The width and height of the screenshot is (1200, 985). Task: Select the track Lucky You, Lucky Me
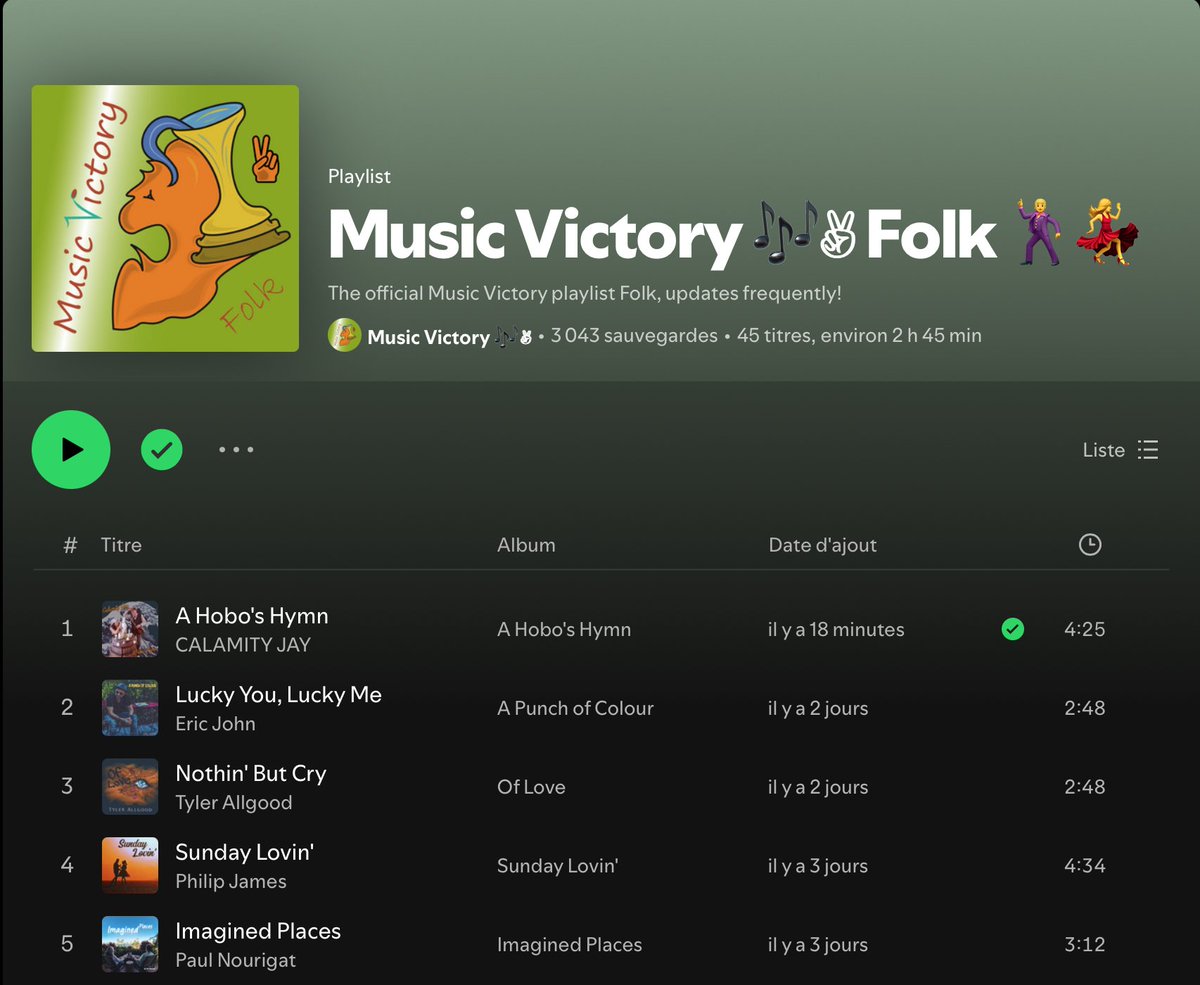[278, 695]
